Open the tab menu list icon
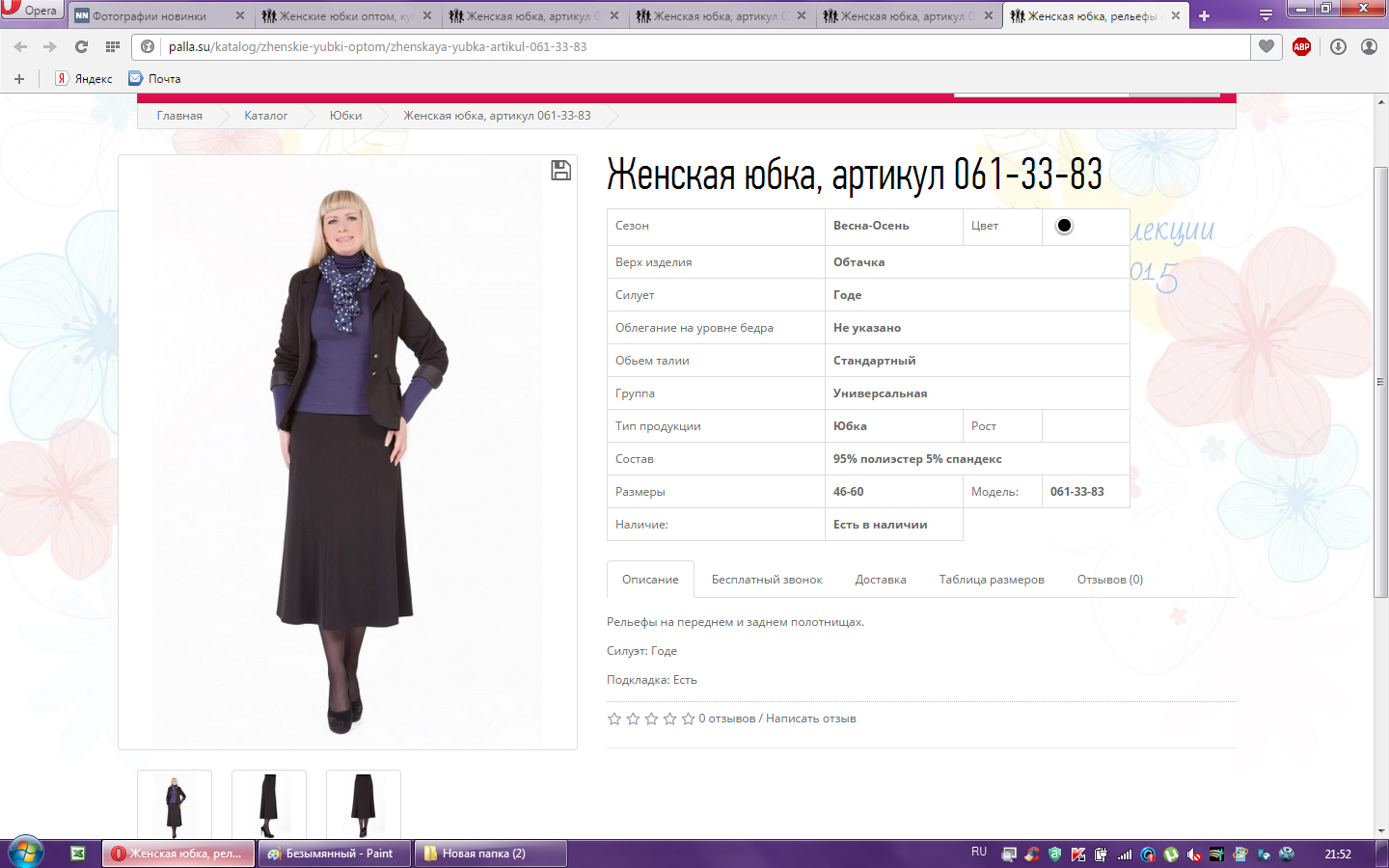This screenshot has width=1389, height=868. (1266, 15)
